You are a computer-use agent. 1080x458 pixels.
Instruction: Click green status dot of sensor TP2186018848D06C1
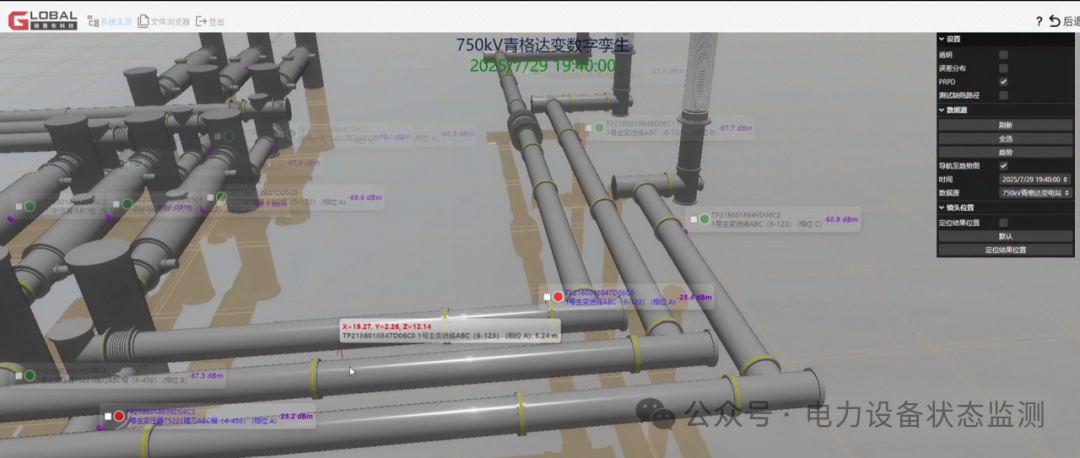coord(599,127)
